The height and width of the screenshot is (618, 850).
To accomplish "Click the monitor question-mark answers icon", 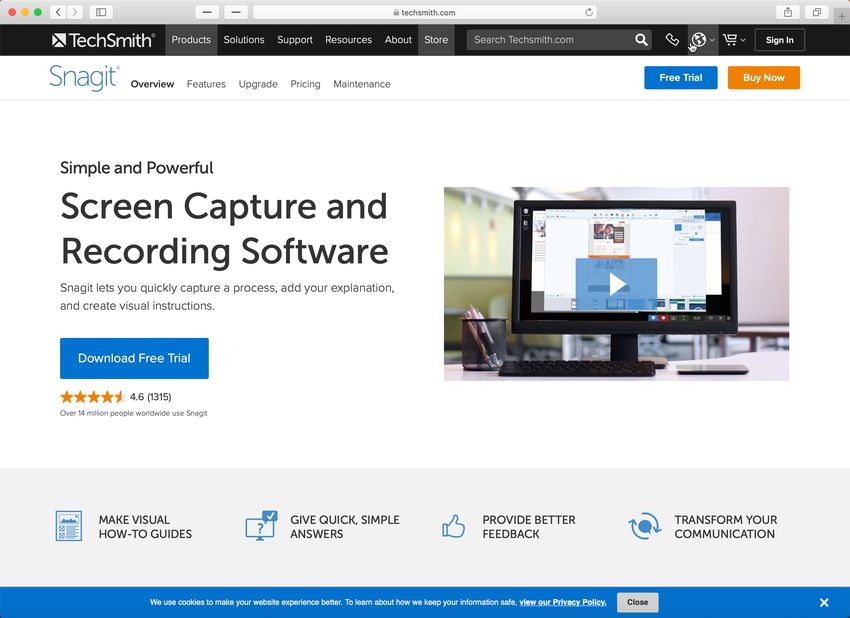I will coord(261,525).
